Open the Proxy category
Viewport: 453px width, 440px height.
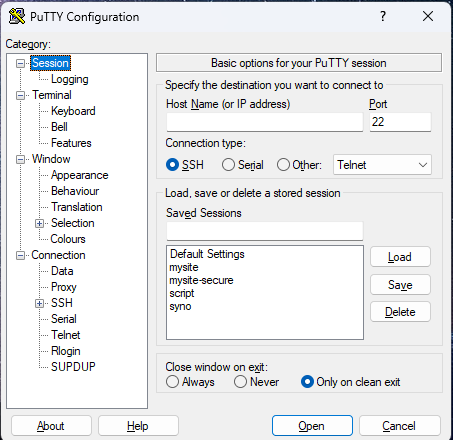(64, 287)
